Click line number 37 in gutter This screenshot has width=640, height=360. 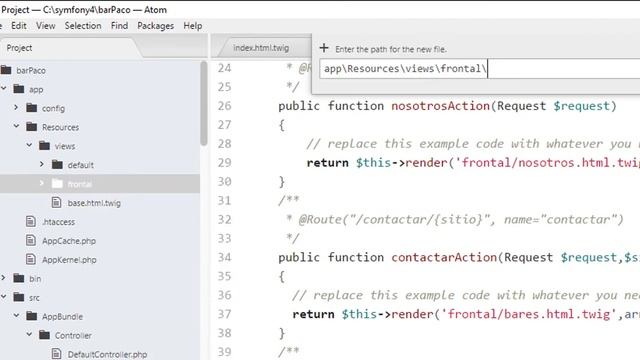pos(224,314)
